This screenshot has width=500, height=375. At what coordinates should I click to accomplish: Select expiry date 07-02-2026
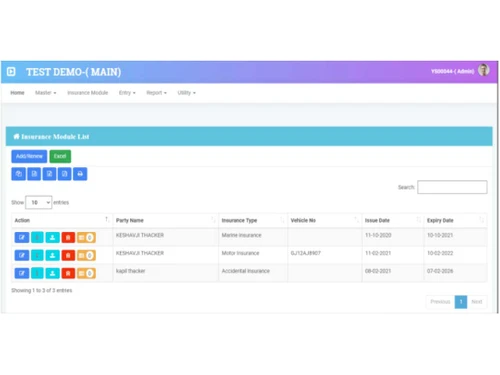click(x=440, y=271)
